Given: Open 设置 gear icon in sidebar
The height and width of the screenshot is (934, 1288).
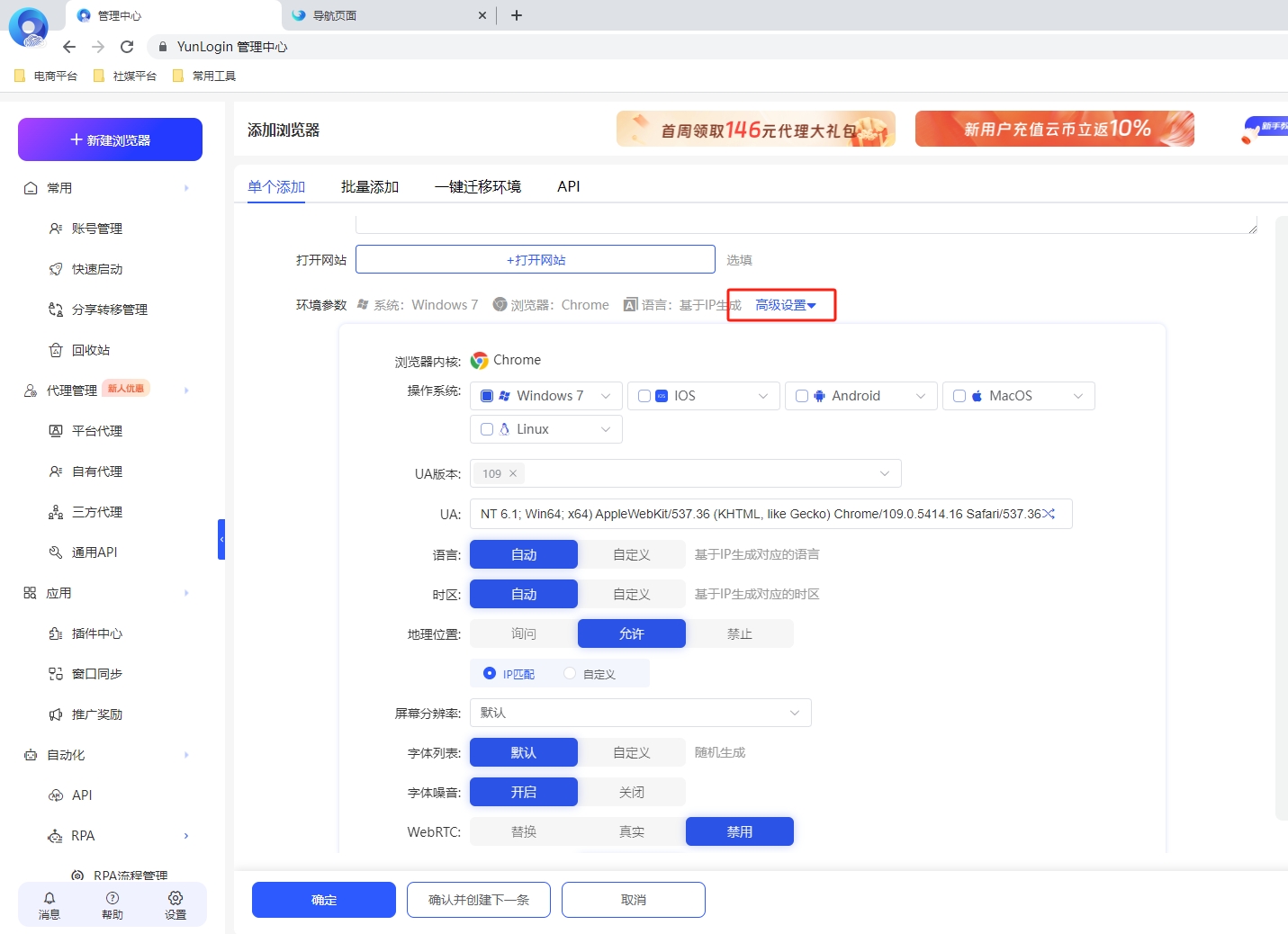Looking at the screenshot, I should click(x=176, y=905).
